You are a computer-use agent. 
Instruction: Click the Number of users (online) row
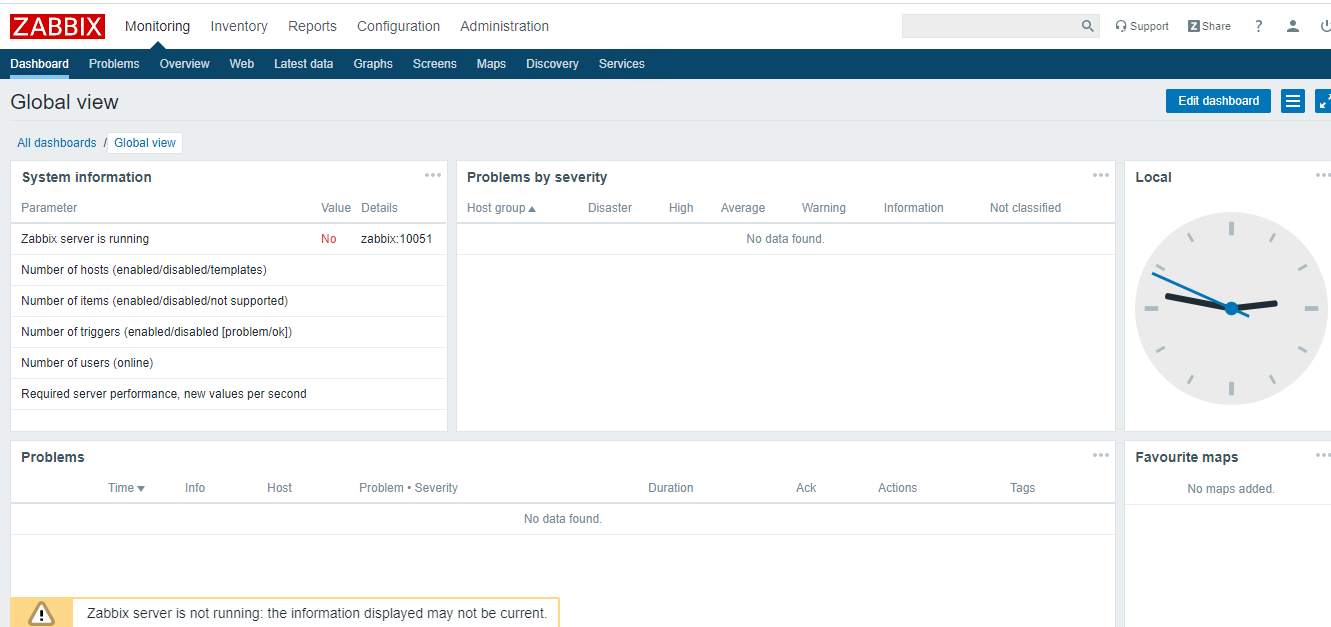229,363
